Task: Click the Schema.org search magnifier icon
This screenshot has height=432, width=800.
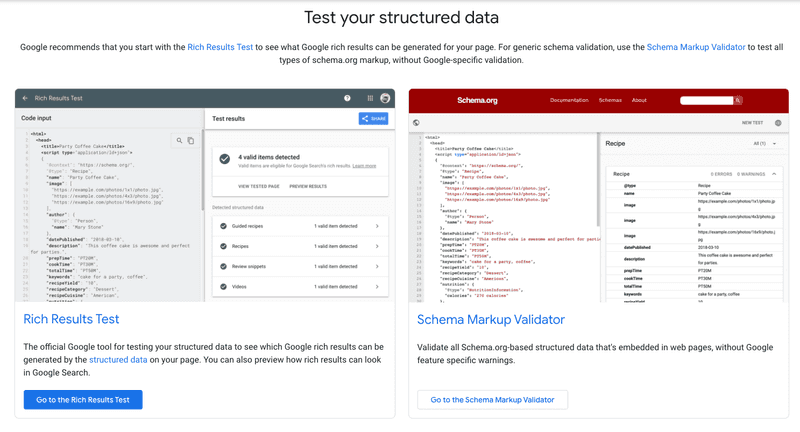Action: pyautogui.click(x=738, y=100)
